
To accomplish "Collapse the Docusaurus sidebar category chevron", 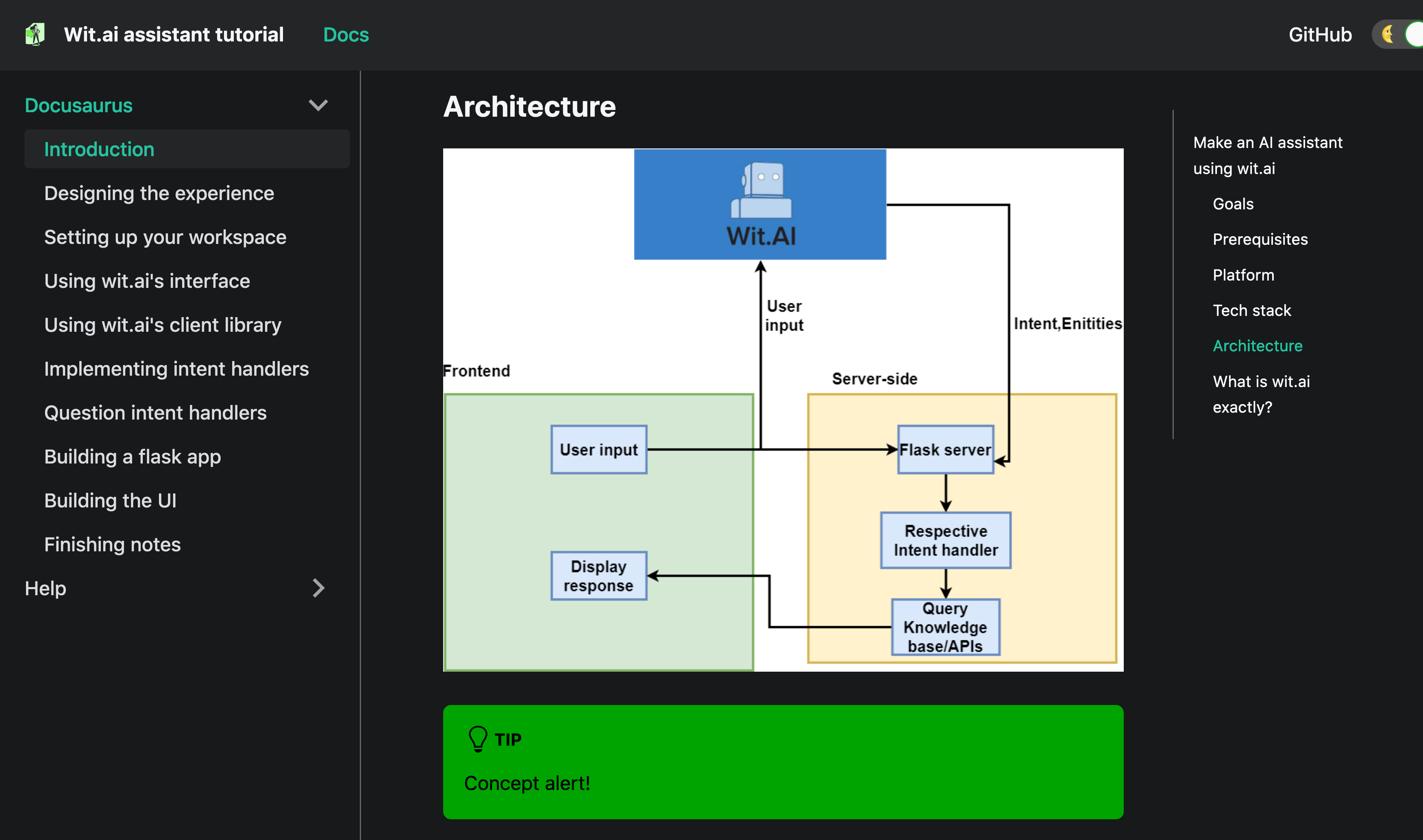I will [x=318, y=105].
